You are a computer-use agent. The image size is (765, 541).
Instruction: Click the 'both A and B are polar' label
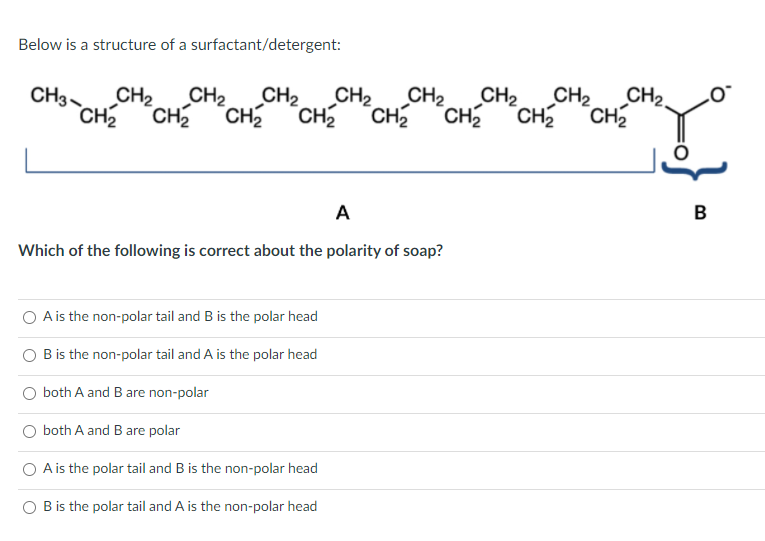click(x=111, y=431)
